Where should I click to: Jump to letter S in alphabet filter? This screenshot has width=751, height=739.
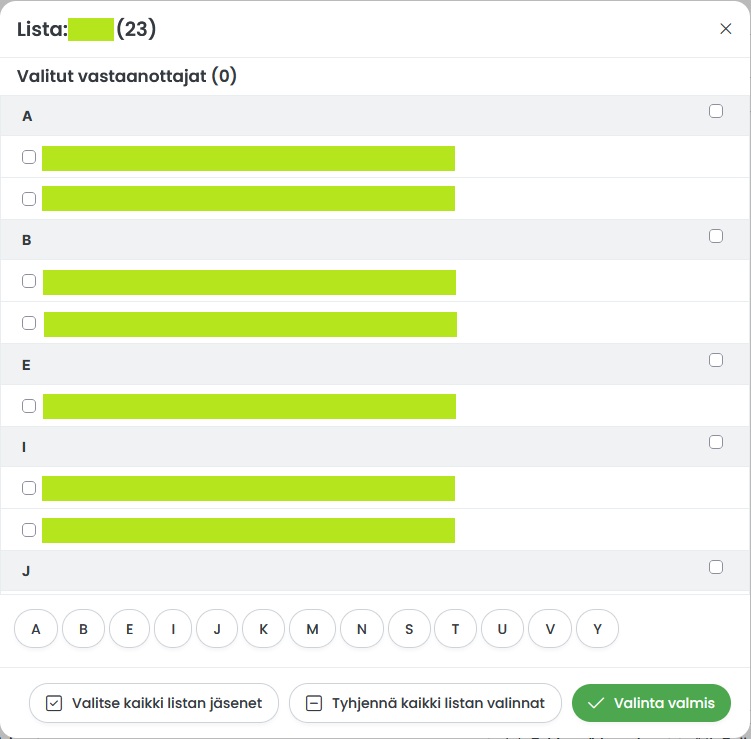coord(409,628)
